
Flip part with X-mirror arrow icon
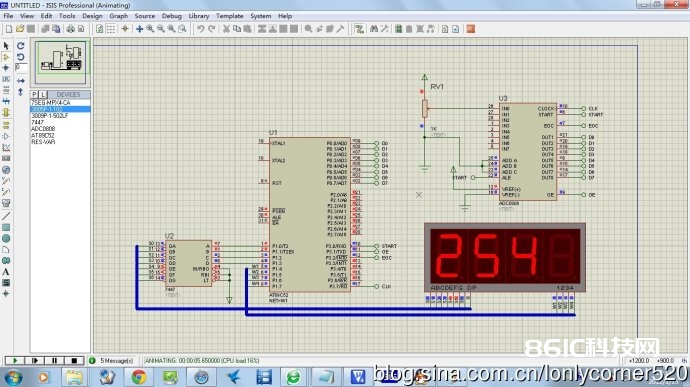21,81
